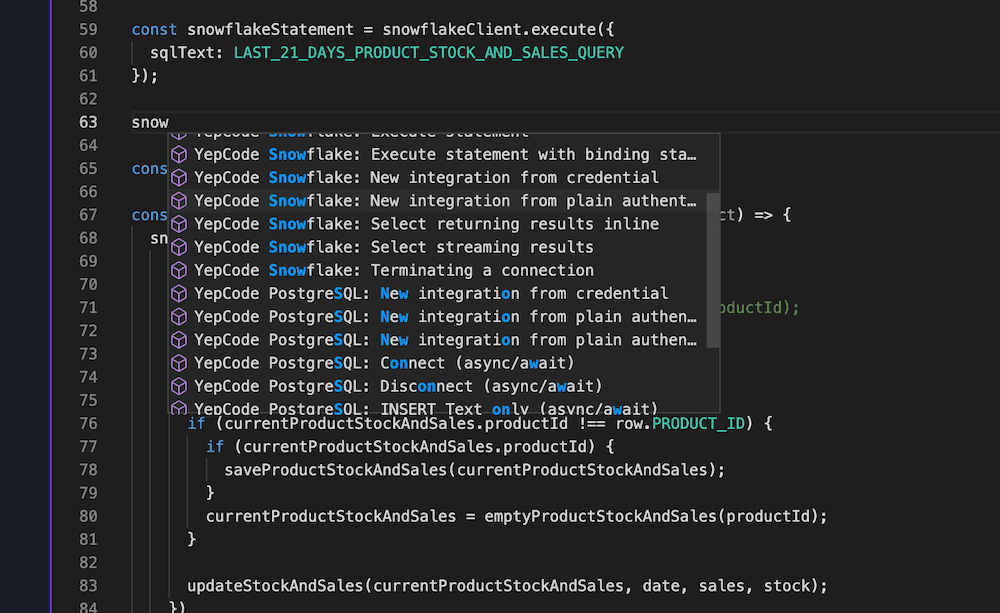Place cursor after 'snow' on line 63
Image resolution: width=1000 pixels, height=613 pixels.
(170, 122)
